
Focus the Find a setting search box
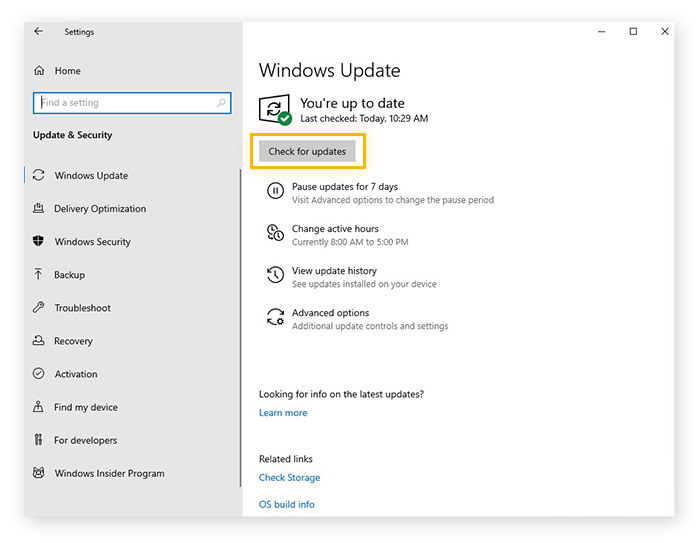[x=125, y=103]
